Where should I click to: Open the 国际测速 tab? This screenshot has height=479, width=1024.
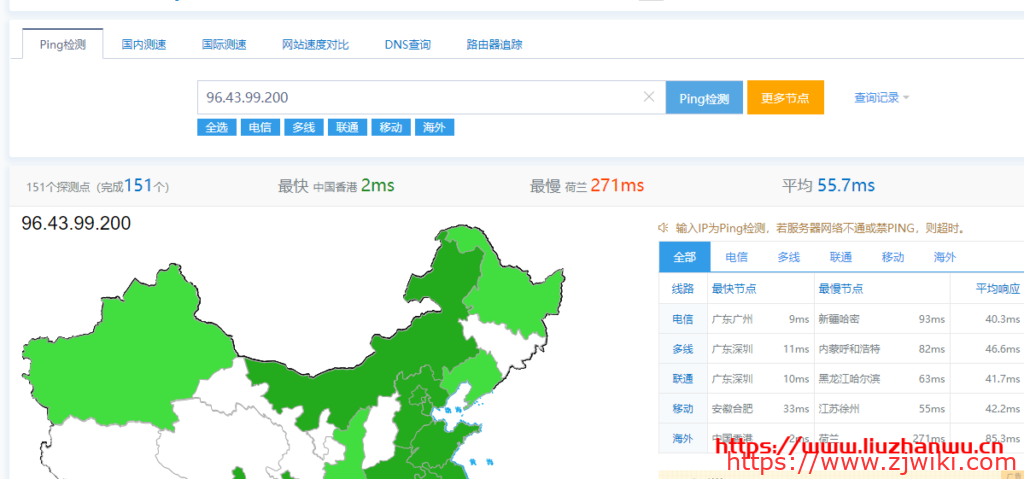[224, 45]
